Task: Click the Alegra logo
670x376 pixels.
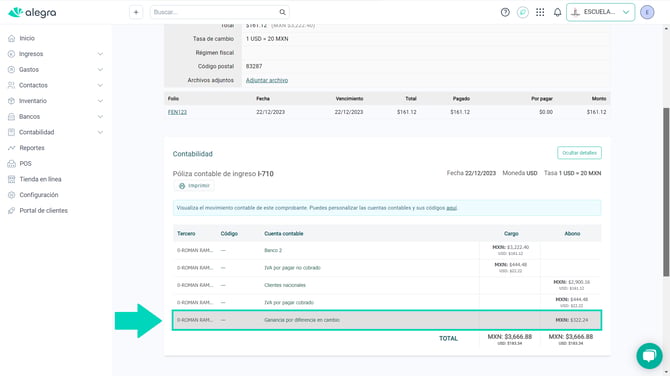Action: (32, 12)
